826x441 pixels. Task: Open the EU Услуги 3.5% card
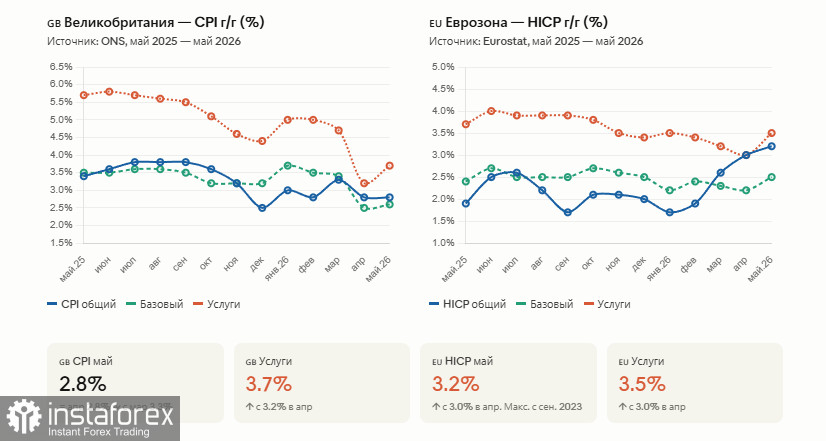coord(695,383)
